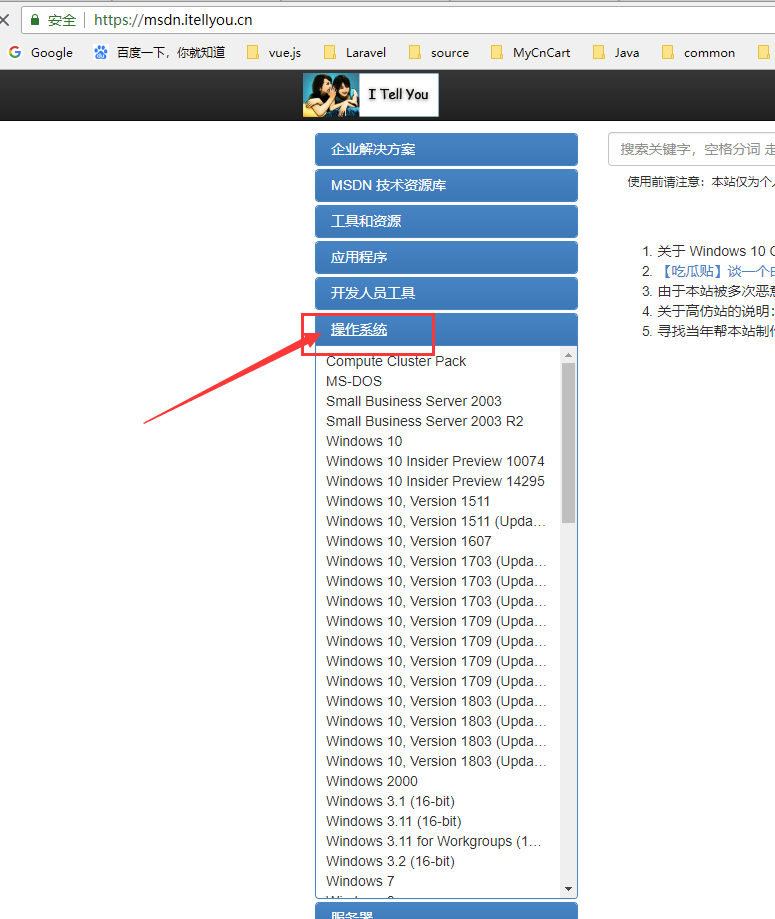Expand the 应用程序 category

click(446, 257)
